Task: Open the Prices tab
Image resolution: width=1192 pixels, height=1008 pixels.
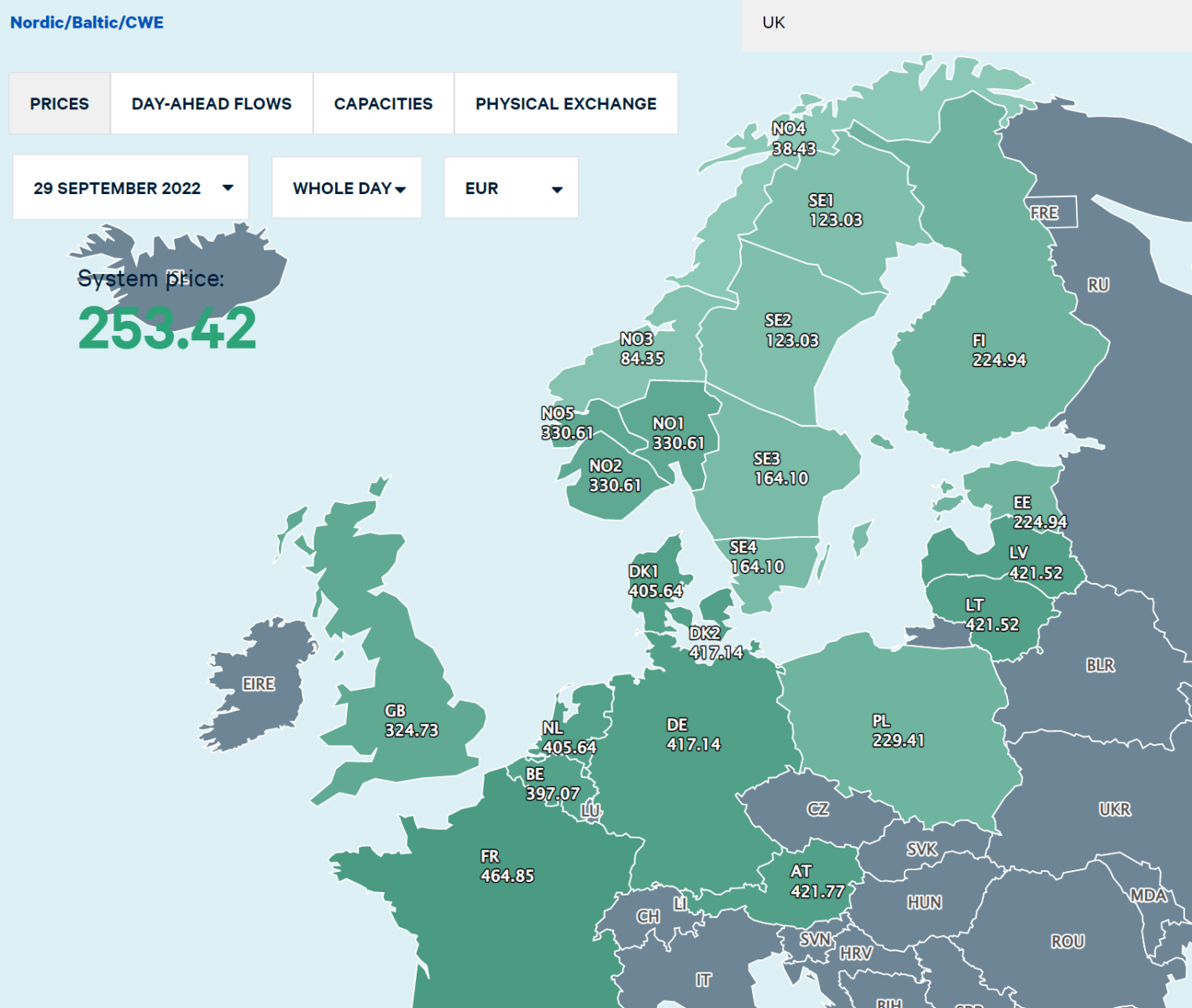Action: [60, 103]
